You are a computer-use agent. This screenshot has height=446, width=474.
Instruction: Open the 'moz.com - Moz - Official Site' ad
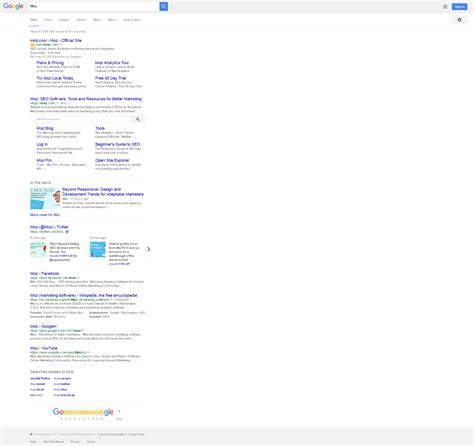point(56,40)
